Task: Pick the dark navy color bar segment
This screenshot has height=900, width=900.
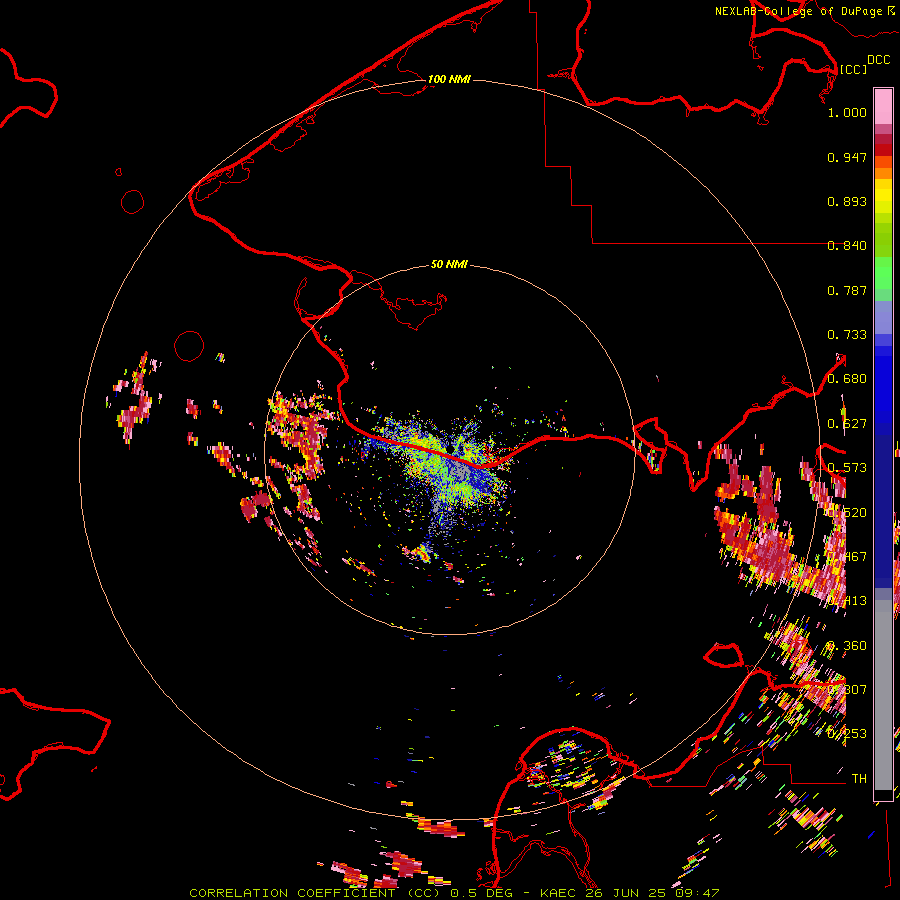Action: click(x=883, y=505)
